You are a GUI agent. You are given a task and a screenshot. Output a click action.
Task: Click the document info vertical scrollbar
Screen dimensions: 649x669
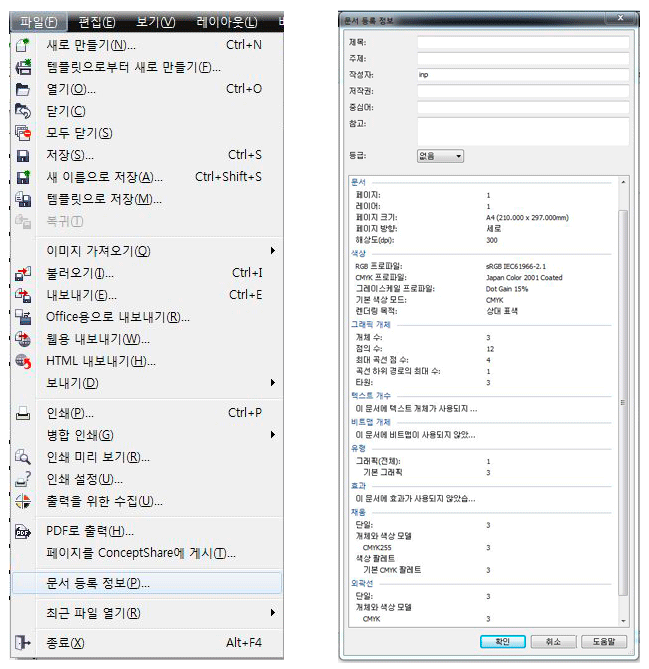625,400
